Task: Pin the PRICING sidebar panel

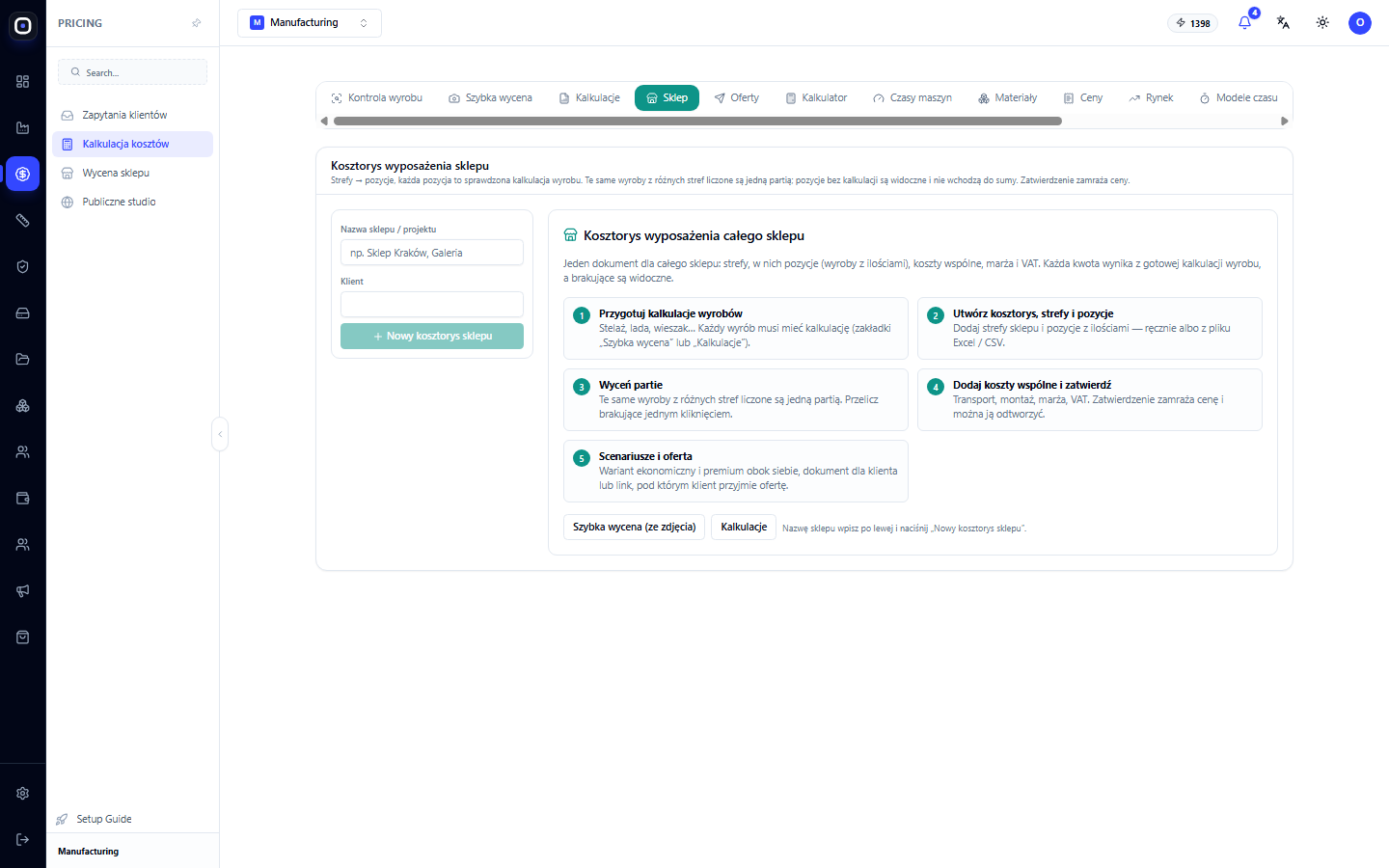Action: click(197, 23)
